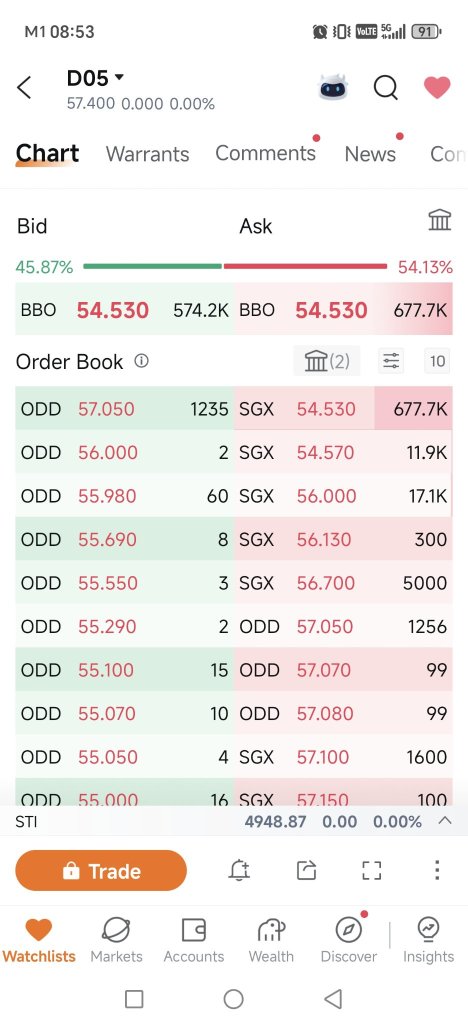Screen dimensions: 468x1024
Task: Tap the bank icon beside Ask
Action: click(439, 220)
